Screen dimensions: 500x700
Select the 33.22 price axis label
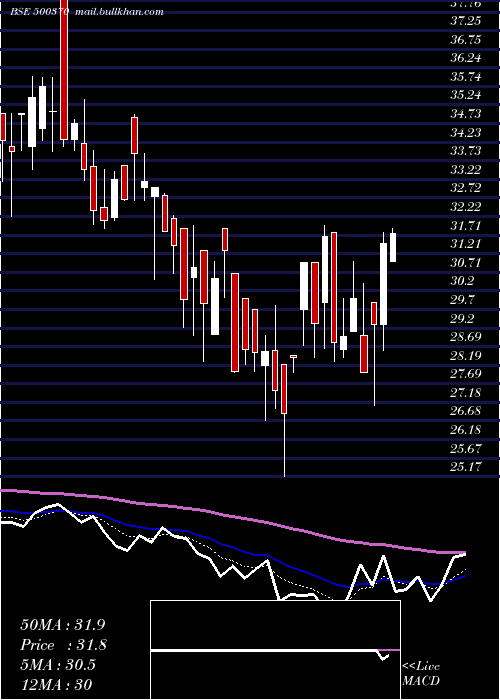pyautogui.click(x=466, y=170)
